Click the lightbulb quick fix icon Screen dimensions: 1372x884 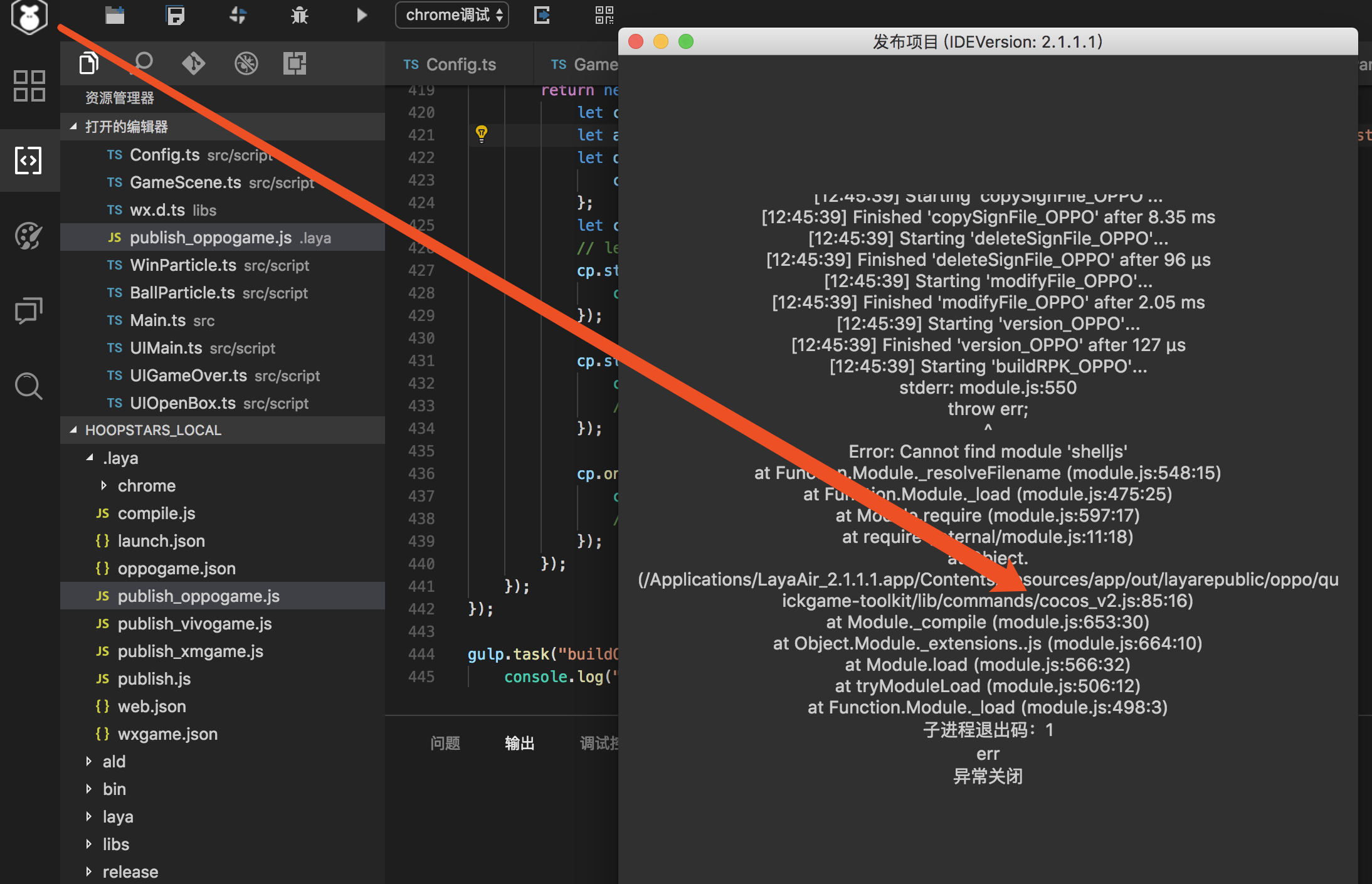pos(482,134)
